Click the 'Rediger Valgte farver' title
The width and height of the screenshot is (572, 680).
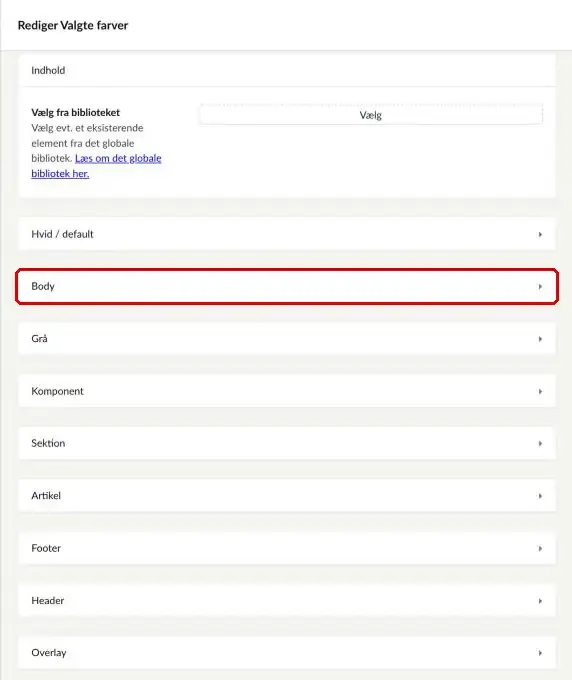click(x=73, y=25)
